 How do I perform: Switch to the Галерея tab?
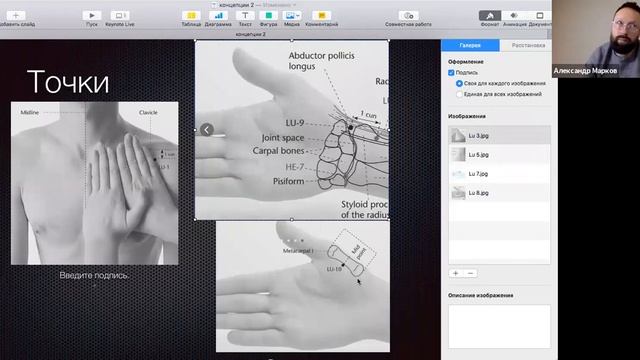[470, 45]
